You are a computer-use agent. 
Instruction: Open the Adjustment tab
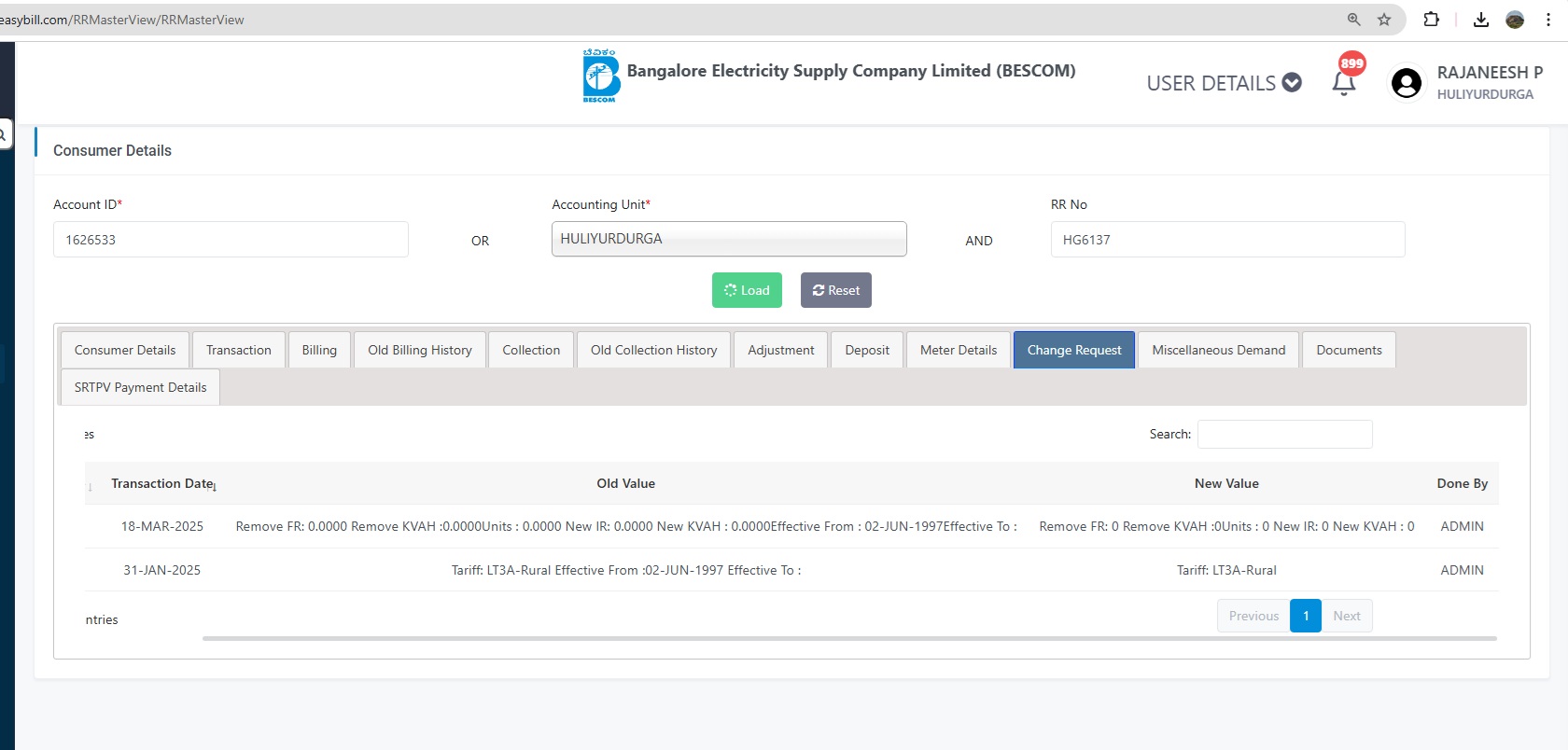(781, 350)
